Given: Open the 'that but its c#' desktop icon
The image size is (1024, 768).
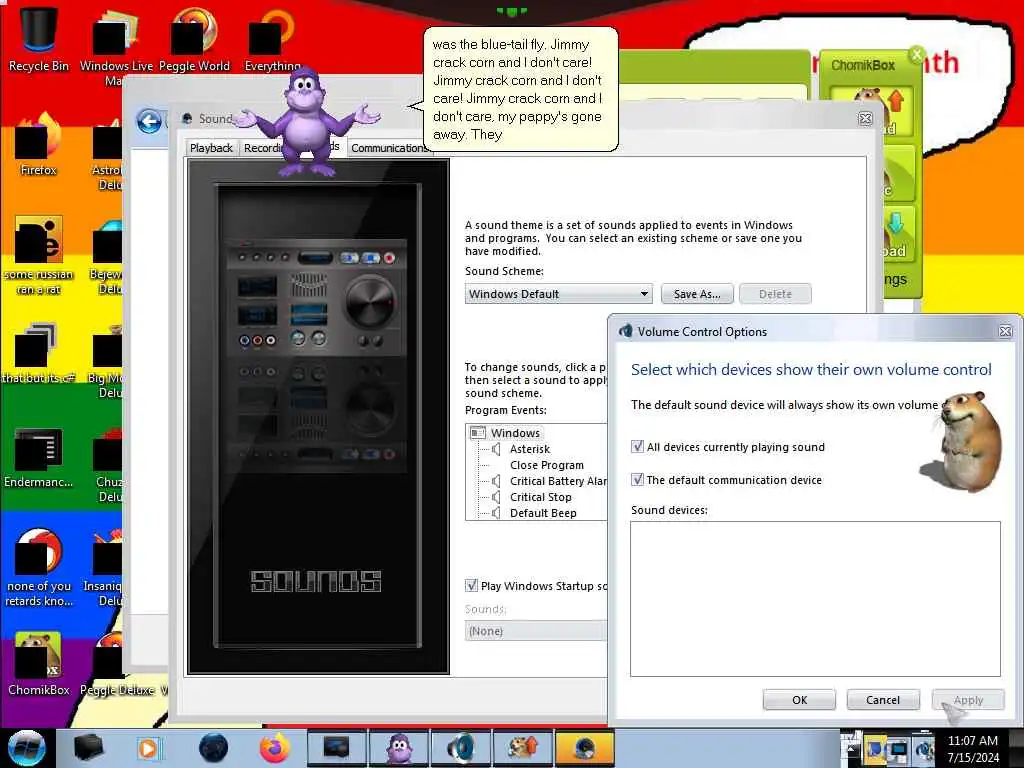Looking at the screenshot, I should pyautogui.click(x=39, y=353).
